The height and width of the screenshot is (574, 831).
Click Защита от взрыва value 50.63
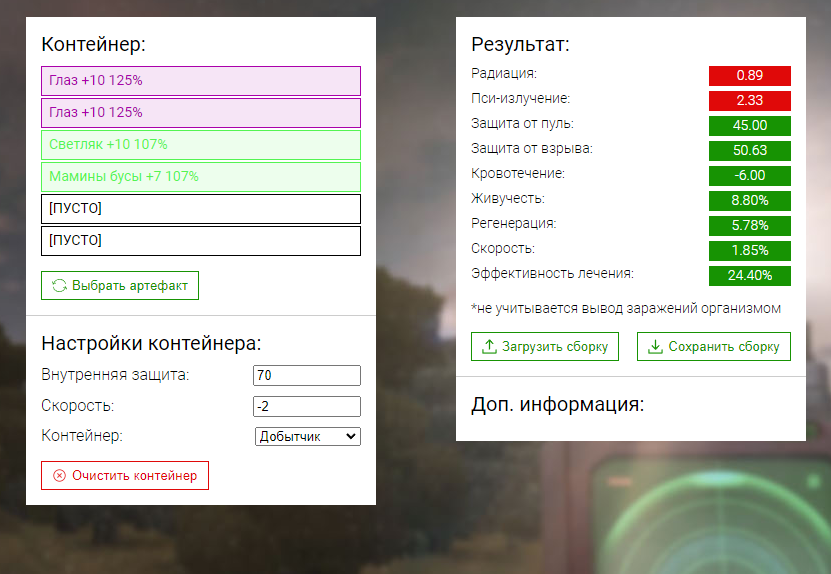(749, 151)
